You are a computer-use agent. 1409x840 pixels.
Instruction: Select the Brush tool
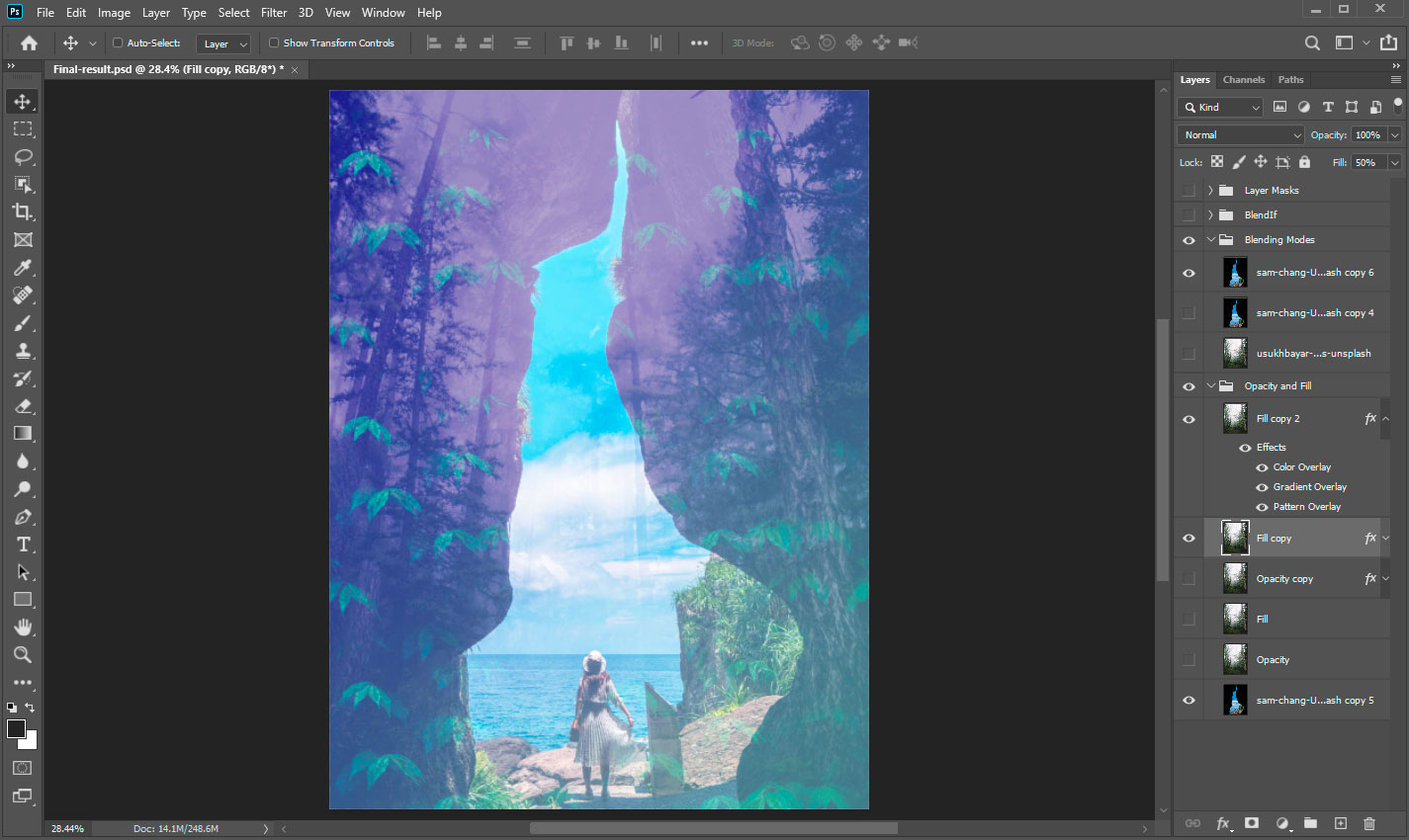23,323
